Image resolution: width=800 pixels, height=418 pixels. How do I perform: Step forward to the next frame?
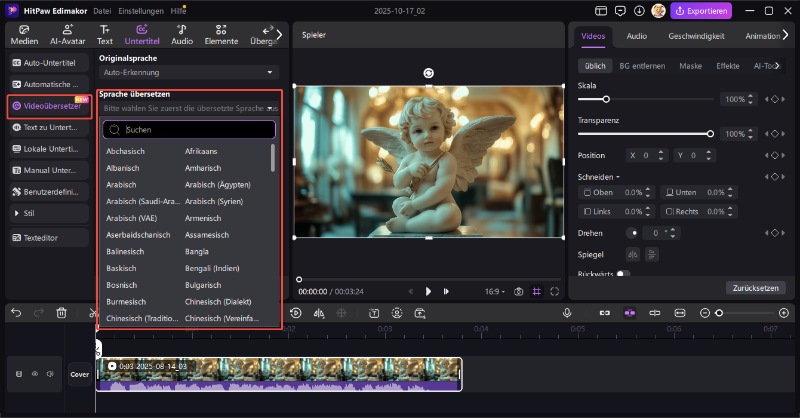pyautogui.click(x=446, y=291)
